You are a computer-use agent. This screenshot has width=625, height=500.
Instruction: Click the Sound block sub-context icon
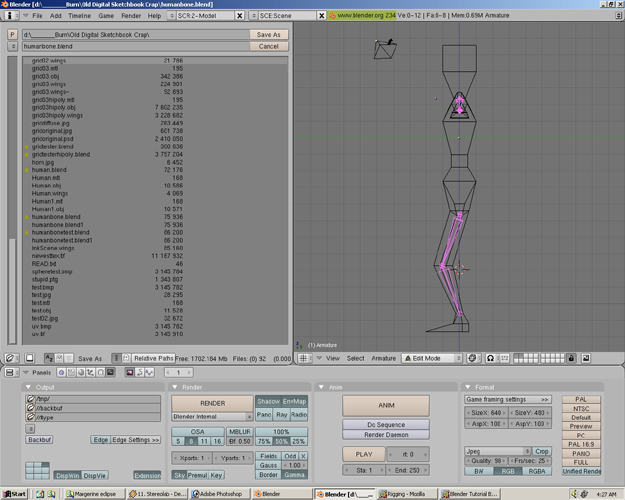(x=149, y=372)
